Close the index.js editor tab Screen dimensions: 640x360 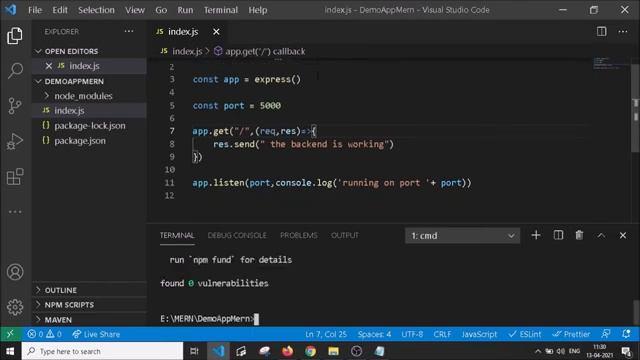point(216,31)
